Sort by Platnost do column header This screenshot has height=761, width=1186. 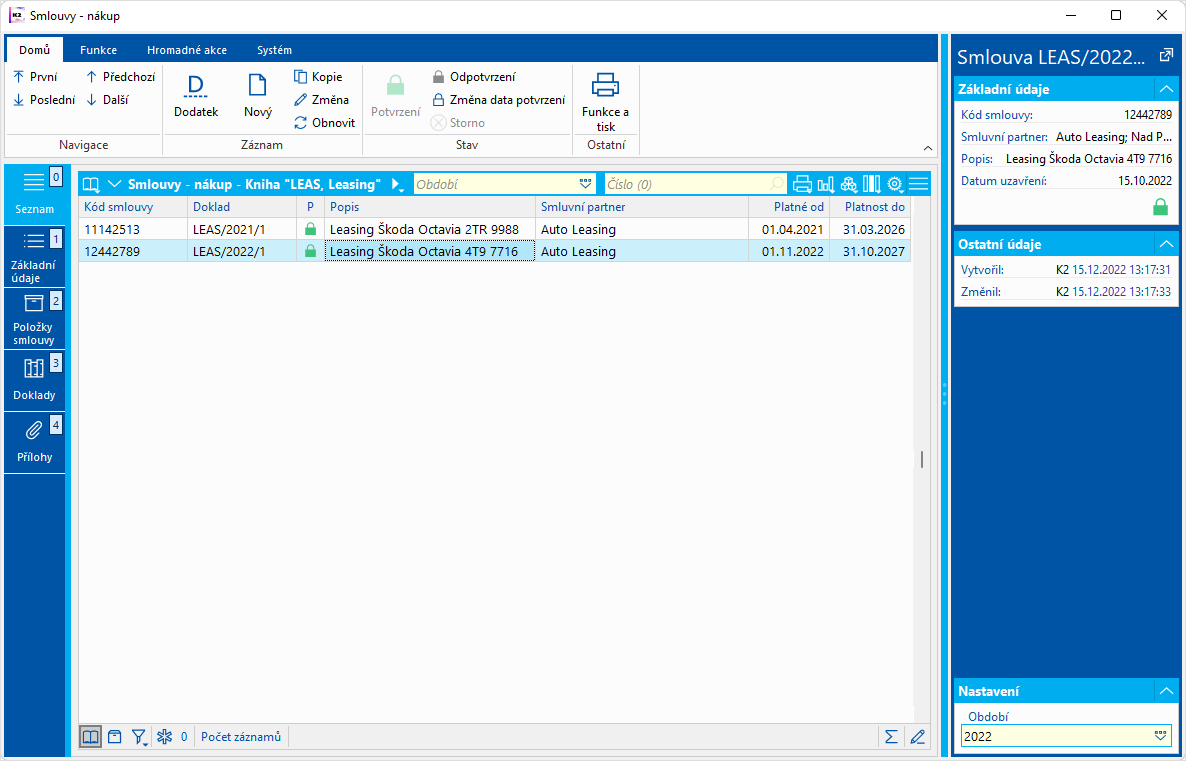pyautogui.click(x=870, y=207)
